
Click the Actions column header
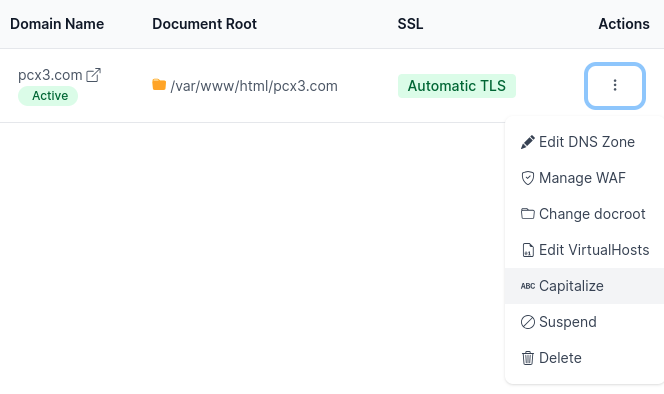pos(624,24)
